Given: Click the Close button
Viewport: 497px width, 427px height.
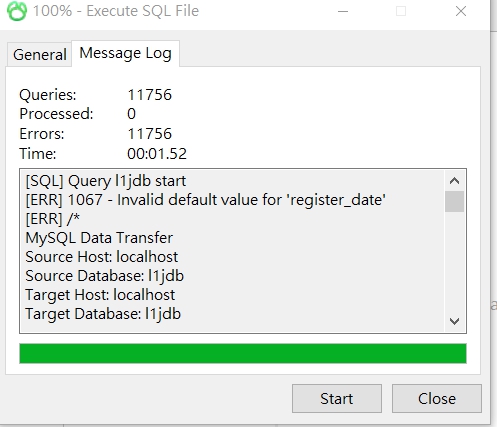Looking at the screenshot, I should (x=437, y=398).
